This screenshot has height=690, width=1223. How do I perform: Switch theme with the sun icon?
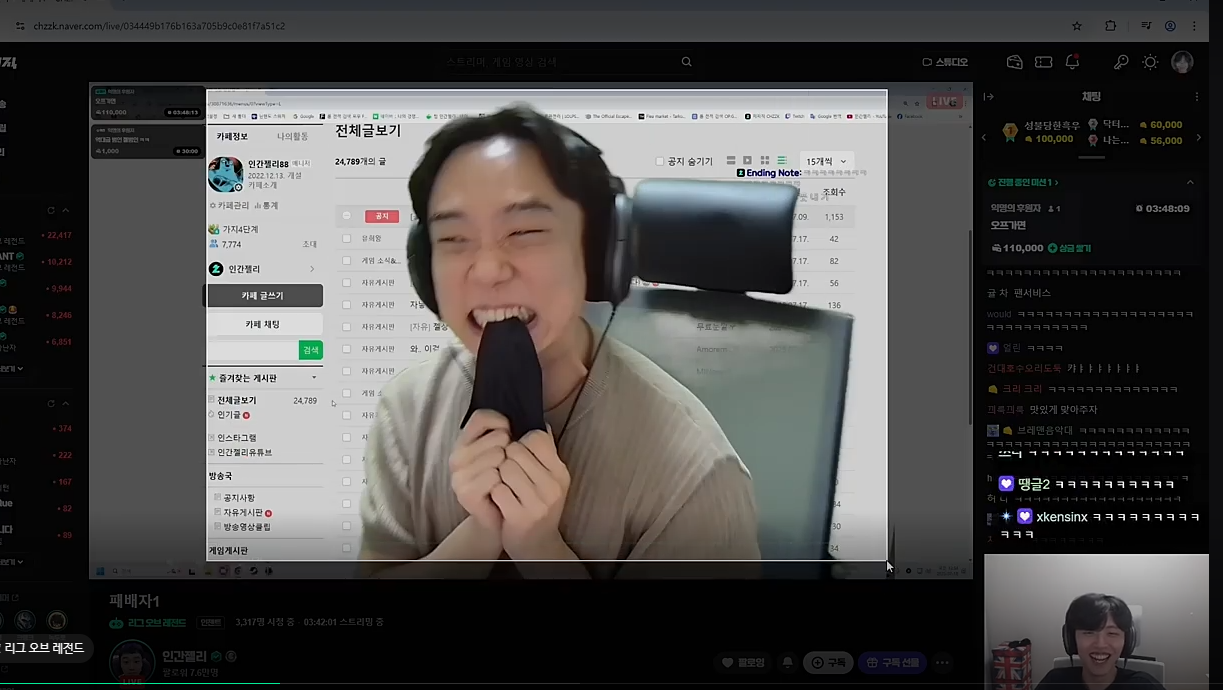coord(1151,62)
